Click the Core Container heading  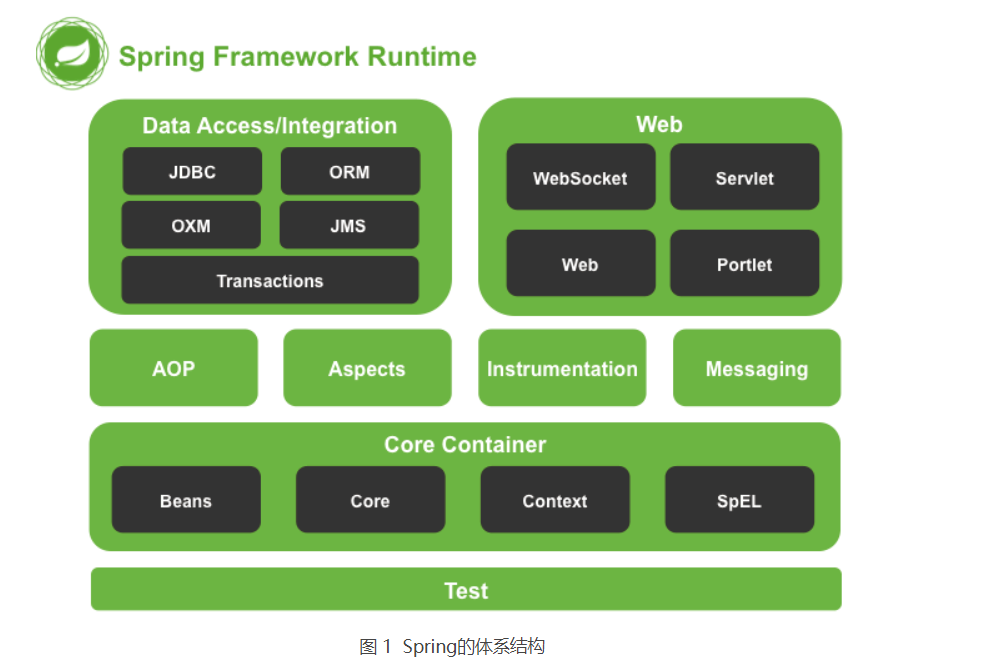(x=465, y=444)
